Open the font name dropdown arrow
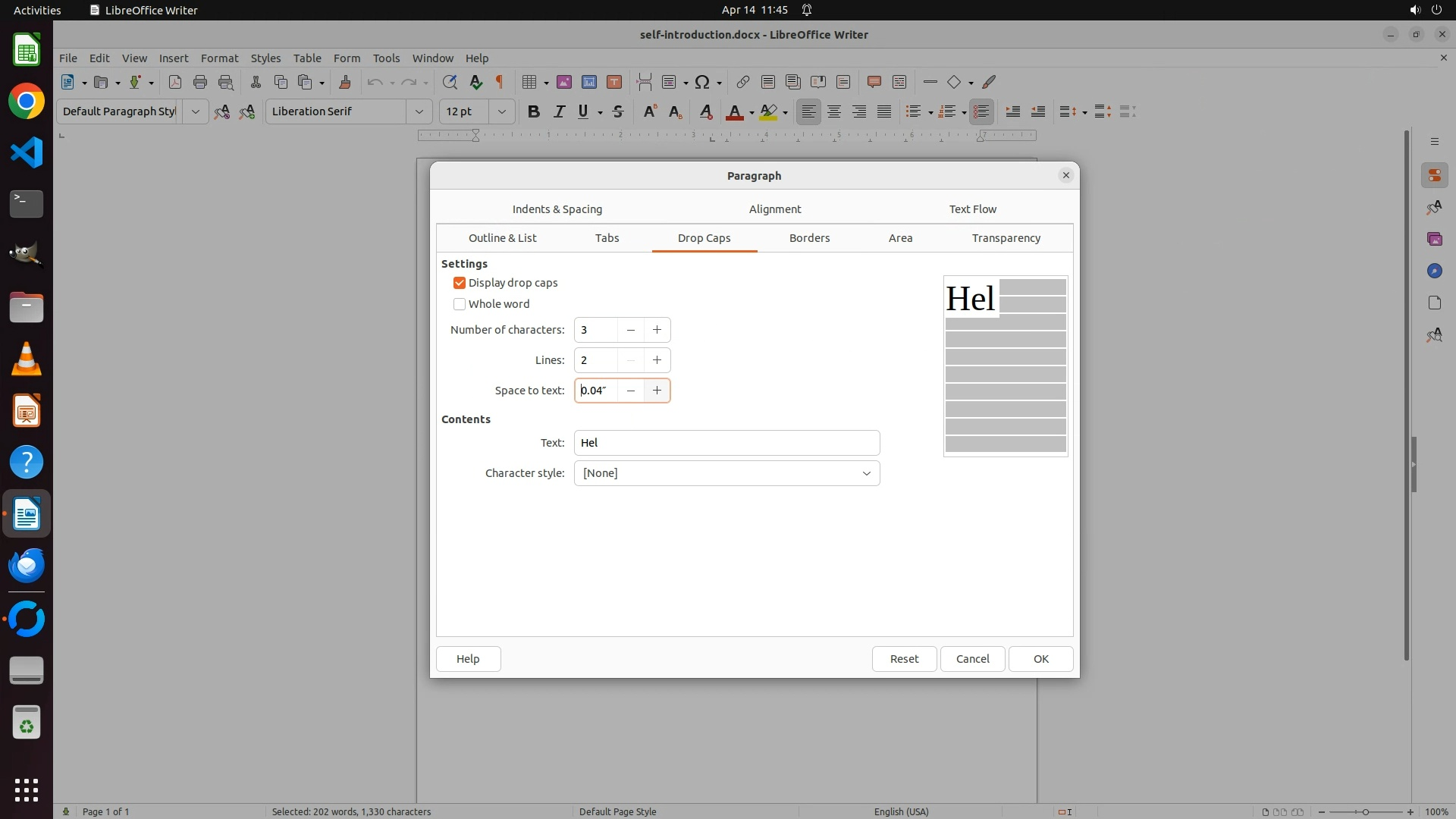This screenshot has width=1456, height=819. [x=419, y=111]
